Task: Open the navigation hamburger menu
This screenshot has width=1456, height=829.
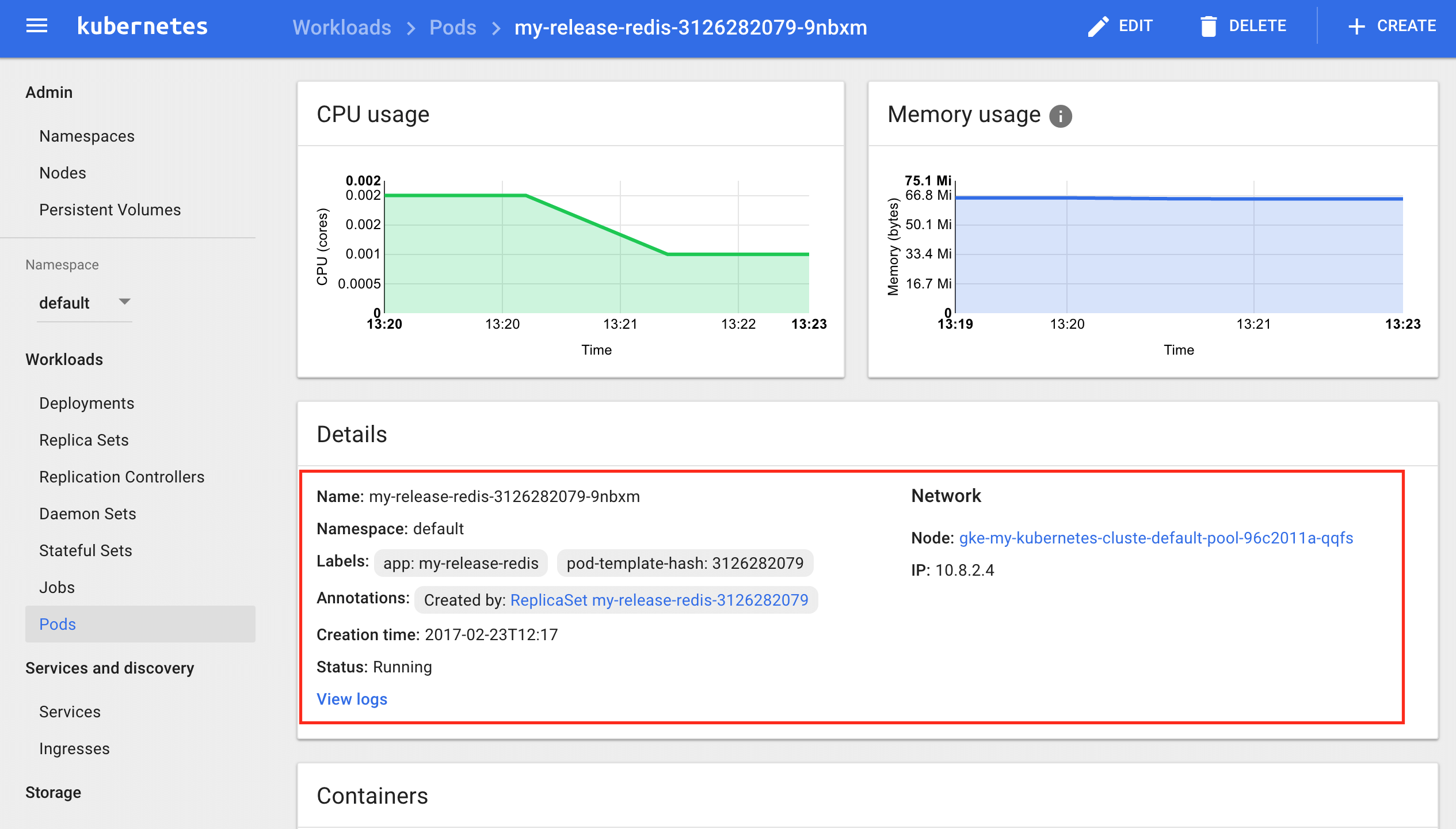Action: pos(37,25)
